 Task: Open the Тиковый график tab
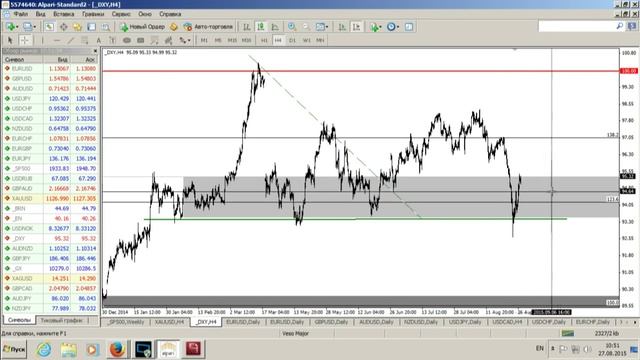click(62, 320)
